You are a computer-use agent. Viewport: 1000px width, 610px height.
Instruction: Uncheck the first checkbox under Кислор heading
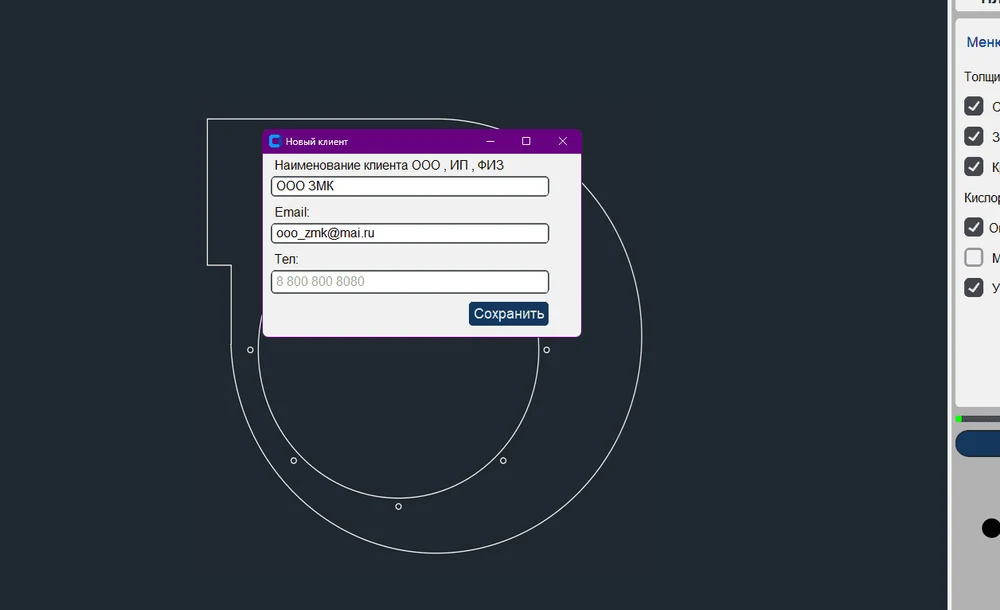pyautogui.click(x=974, y=227)
